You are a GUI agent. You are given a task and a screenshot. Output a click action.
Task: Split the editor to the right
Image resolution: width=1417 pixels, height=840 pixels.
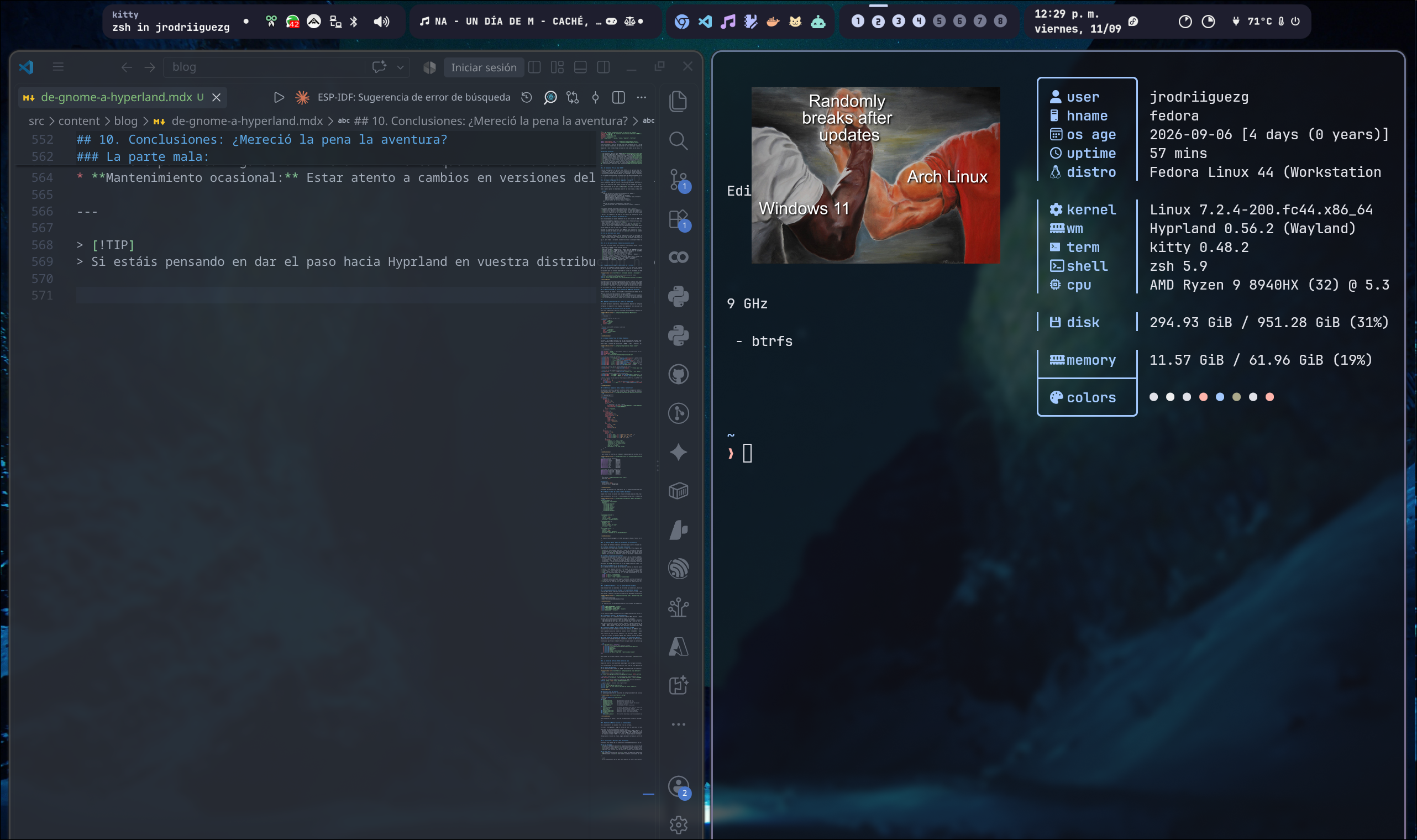[x=618, y=97]
